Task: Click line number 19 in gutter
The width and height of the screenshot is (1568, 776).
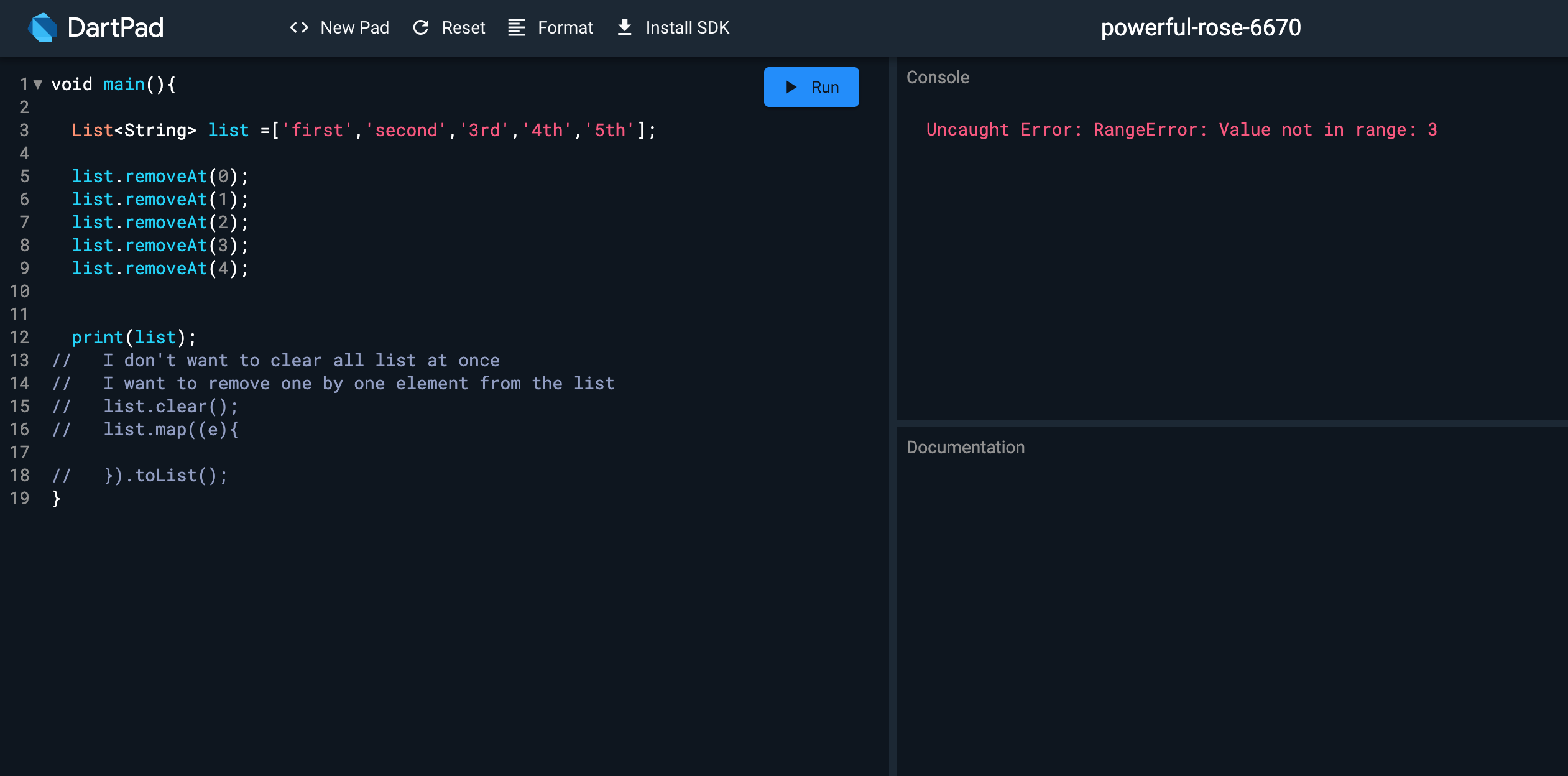Action: click(19, 499)
